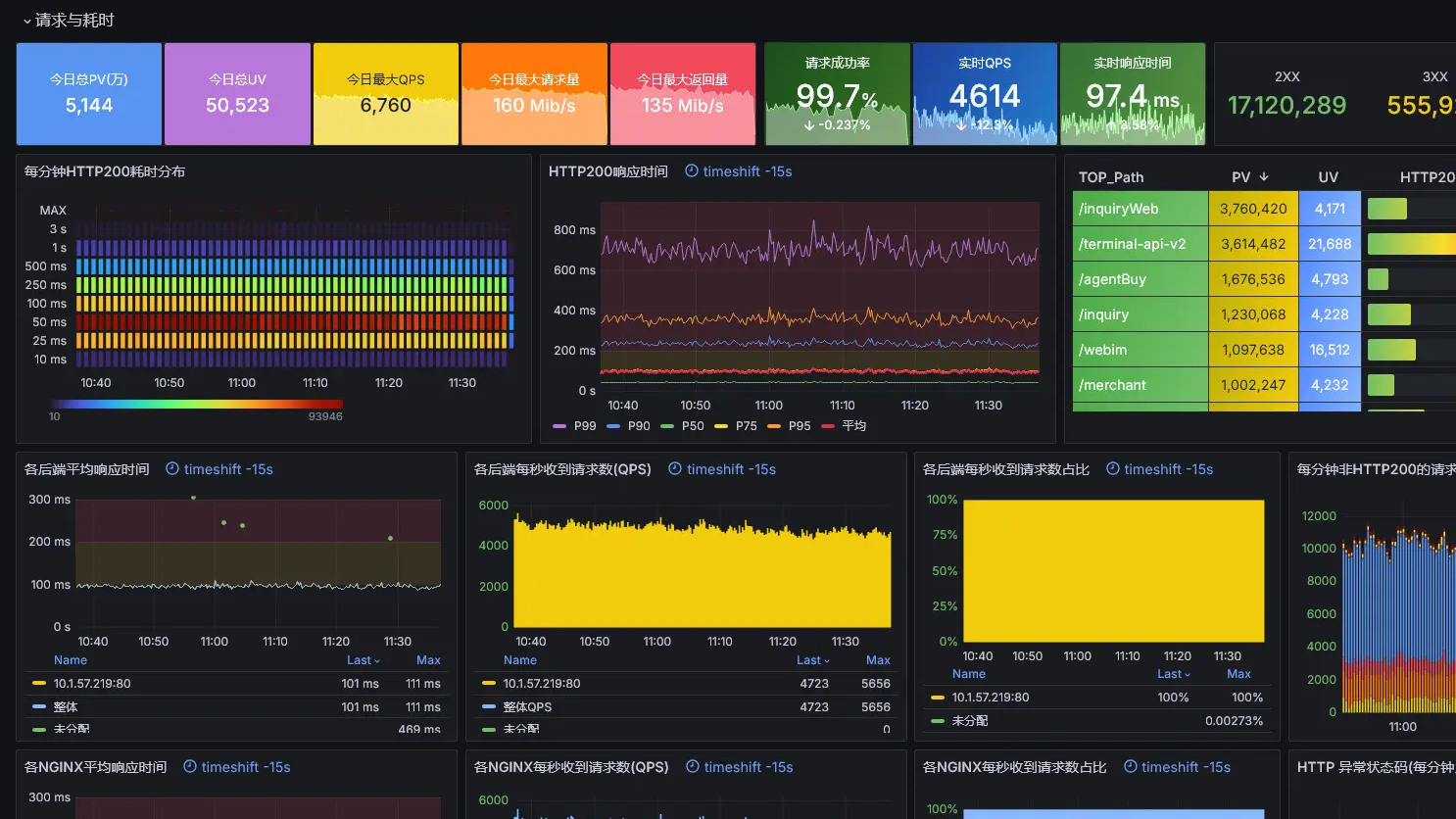Select the 今日最大QPS stat card
Viewport: 1456px width, 819px height.
(x=386, y=94)
